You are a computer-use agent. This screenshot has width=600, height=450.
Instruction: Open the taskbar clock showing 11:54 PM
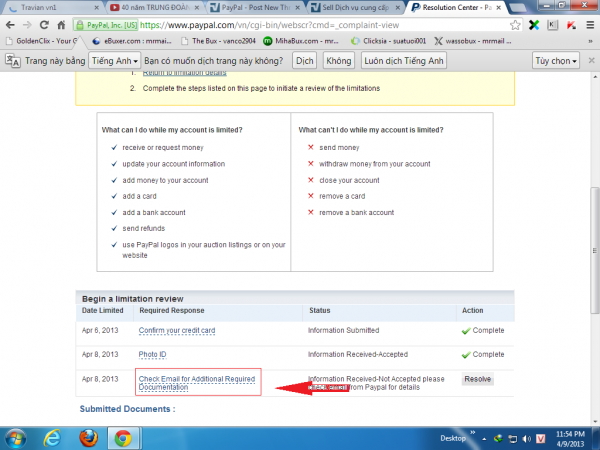(570, 439)
